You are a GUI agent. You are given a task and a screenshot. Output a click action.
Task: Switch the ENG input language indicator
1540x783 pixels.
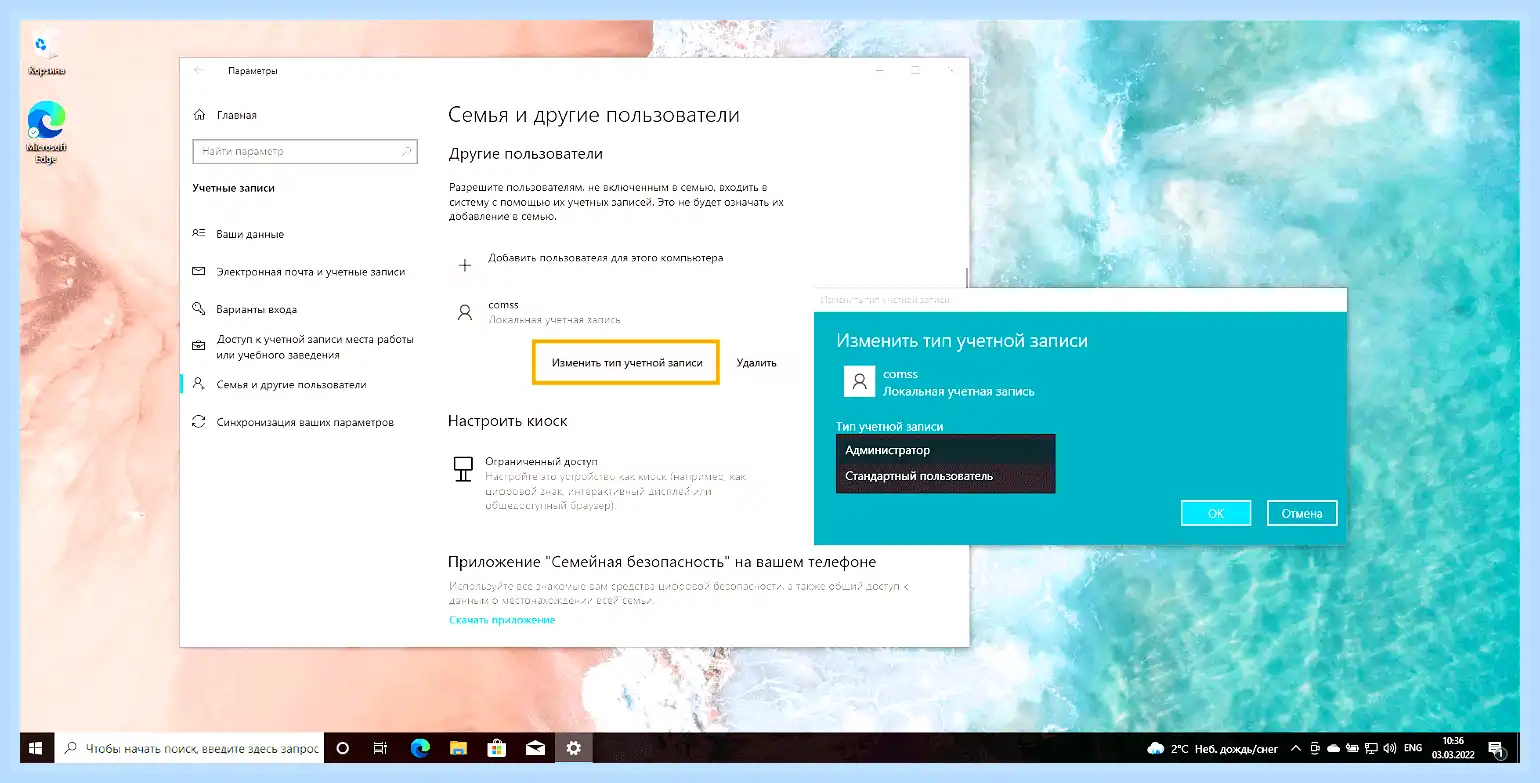click(x=1413, y=748)
